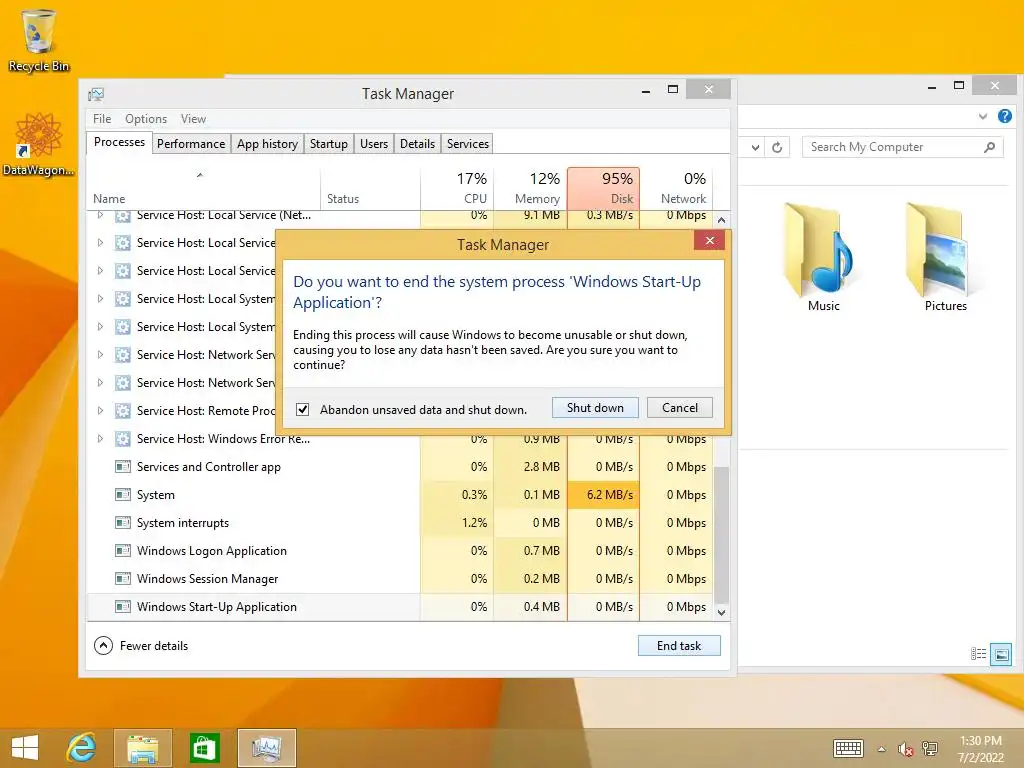Click the Task Manager title bar icon
Screen dimensions: 1024x768
(x=96, y=94)
